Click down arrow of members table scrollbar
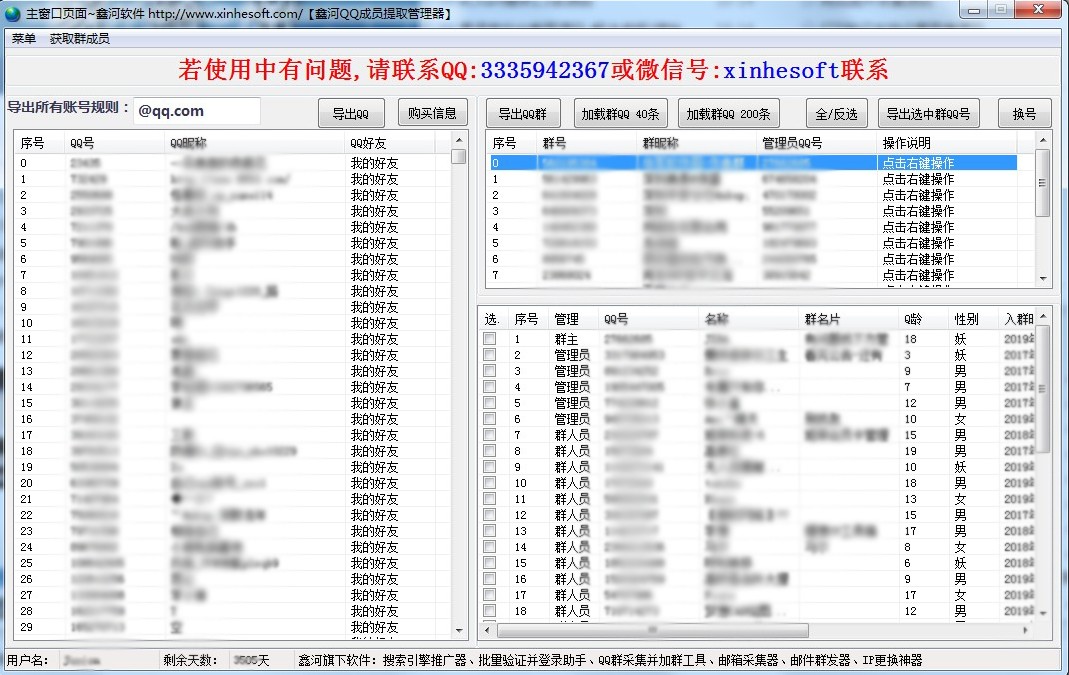 tap(1044, 614)
